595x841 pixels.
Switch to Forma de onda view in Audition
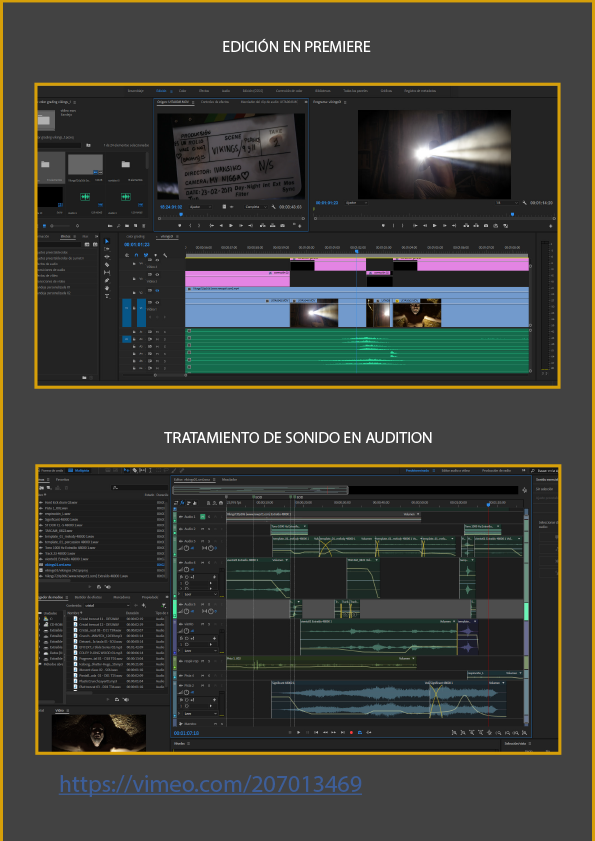(53, 470)
